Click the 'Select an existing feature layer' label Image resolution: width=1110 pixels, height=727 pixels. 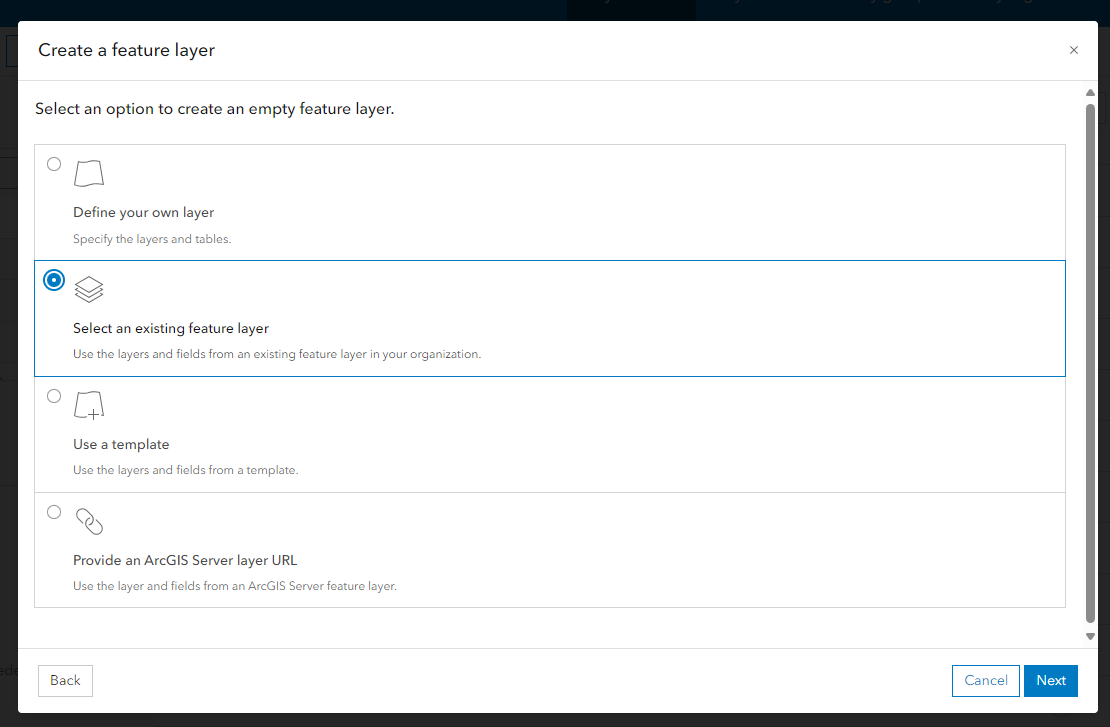(x=170, y=328)
